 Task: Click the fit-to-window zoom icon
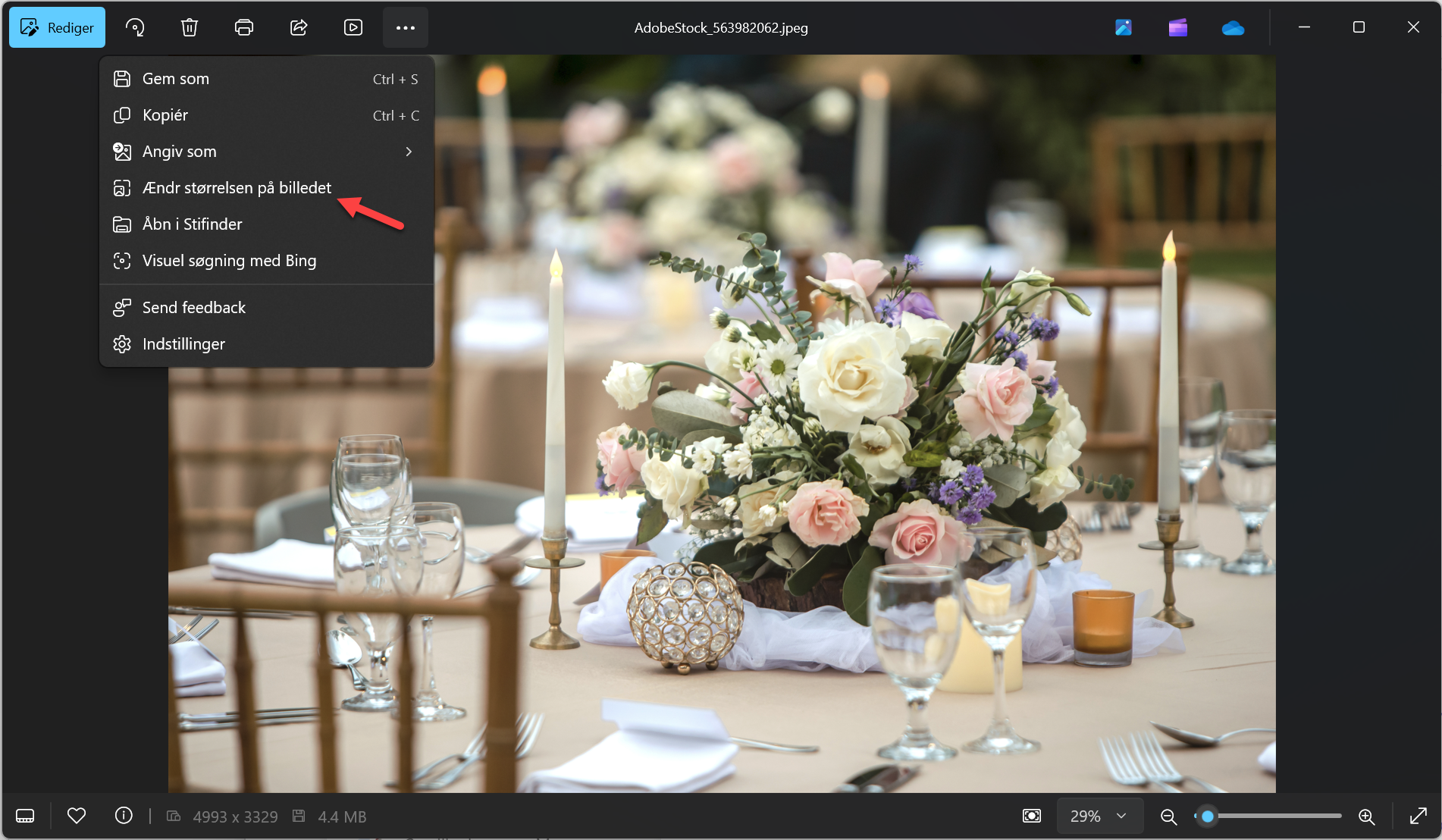[1032, 816]
